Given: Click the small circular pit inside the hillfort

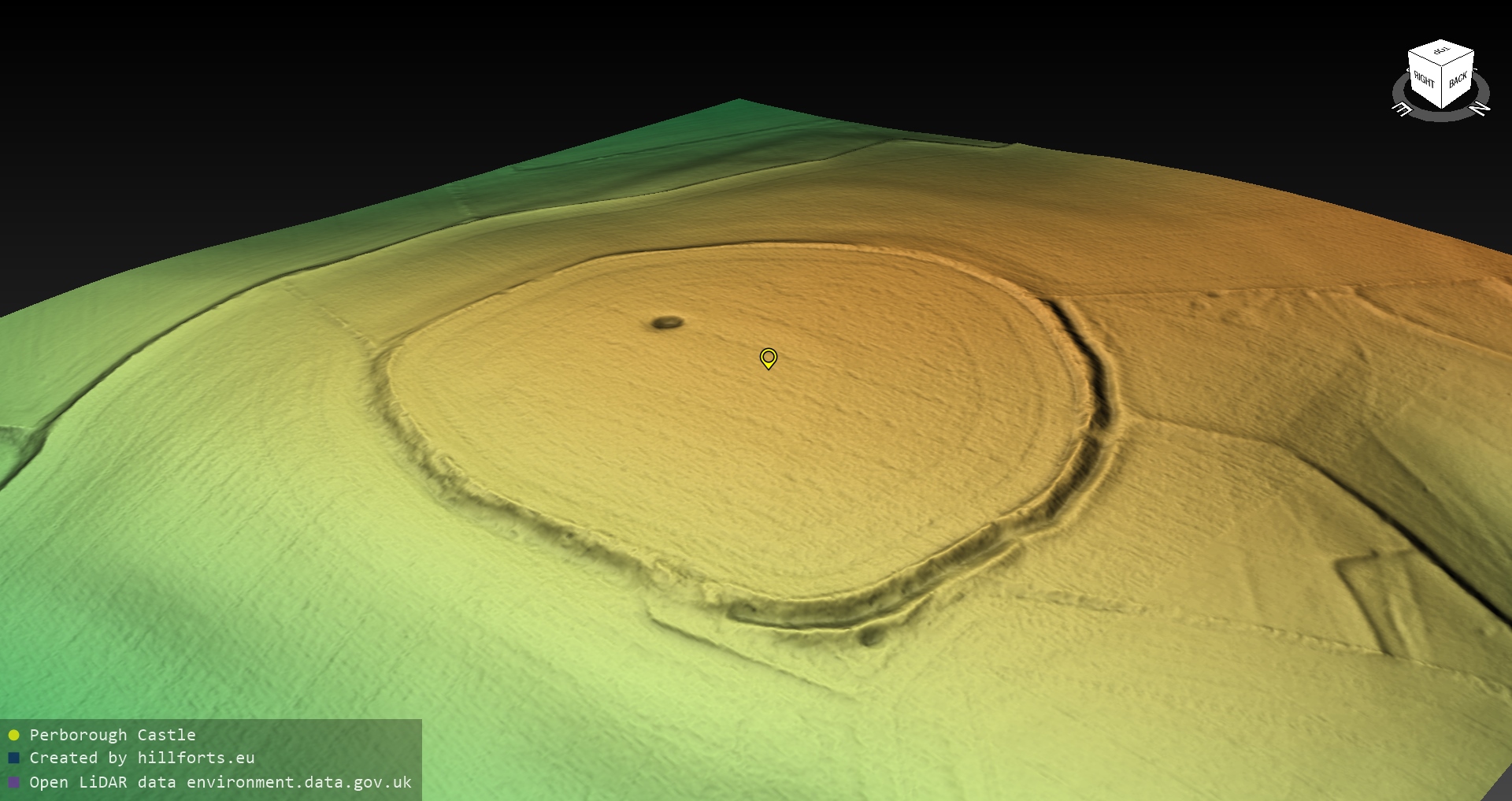Looking at the screenshot, I should [667, 322].
